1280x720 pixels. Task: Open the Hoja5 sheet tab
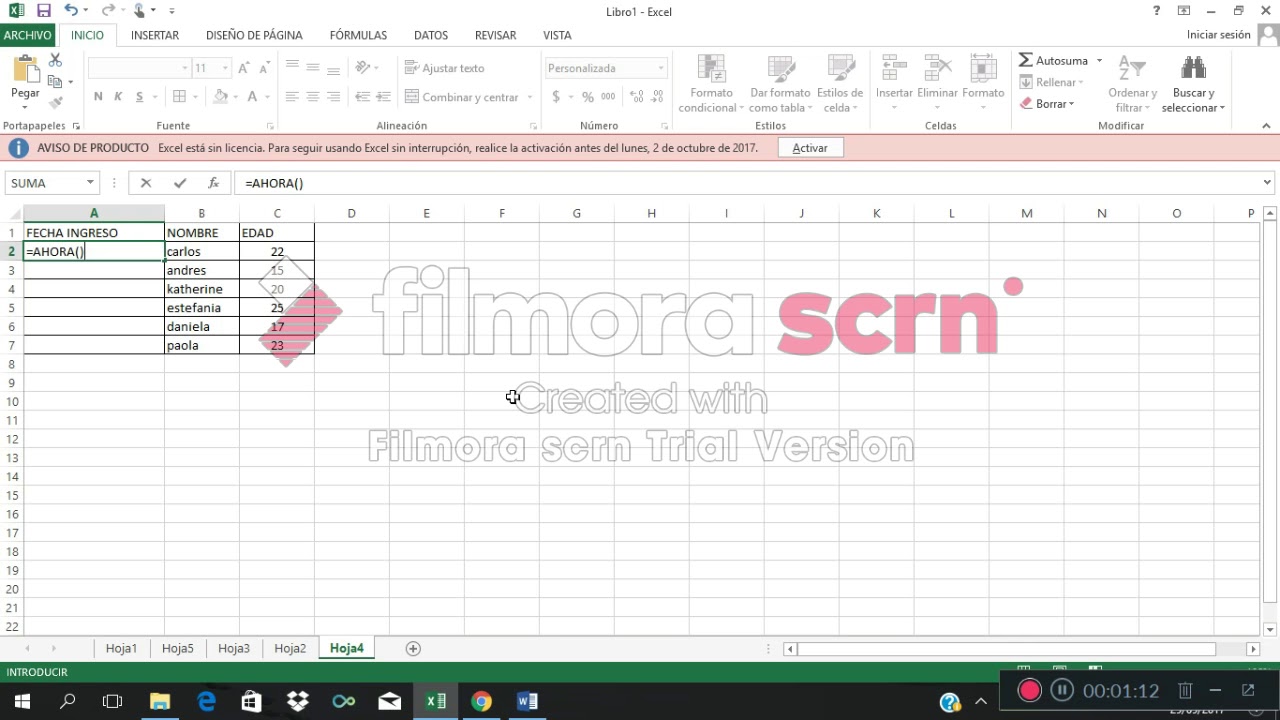tap(177, 648)
